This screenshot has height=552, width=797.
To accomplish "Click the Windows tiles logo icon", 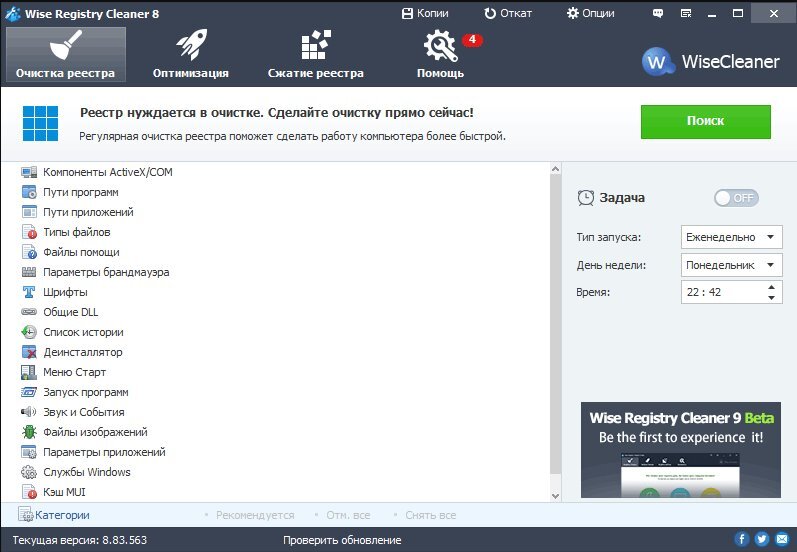I will [x=41, y=124].
